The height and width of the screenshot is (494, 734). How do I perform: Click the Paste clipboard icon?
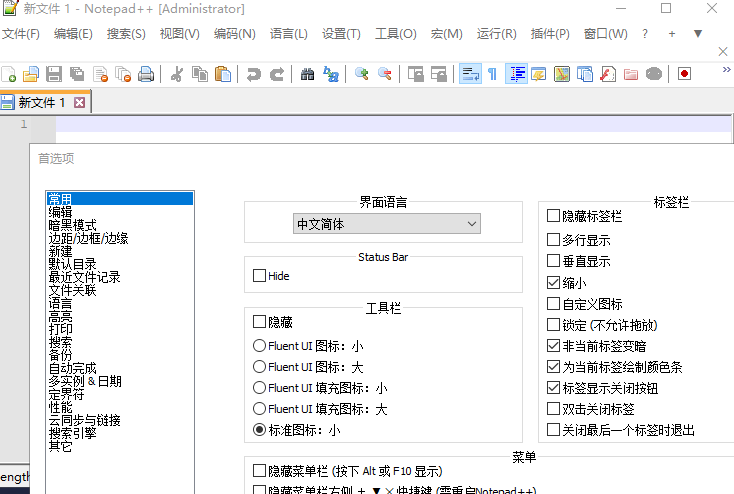223,74
